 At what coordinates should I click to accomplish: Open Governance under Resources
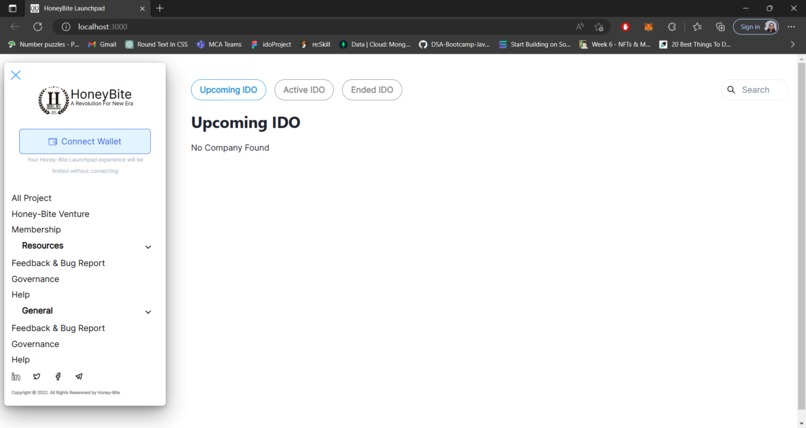coord(35,279)
